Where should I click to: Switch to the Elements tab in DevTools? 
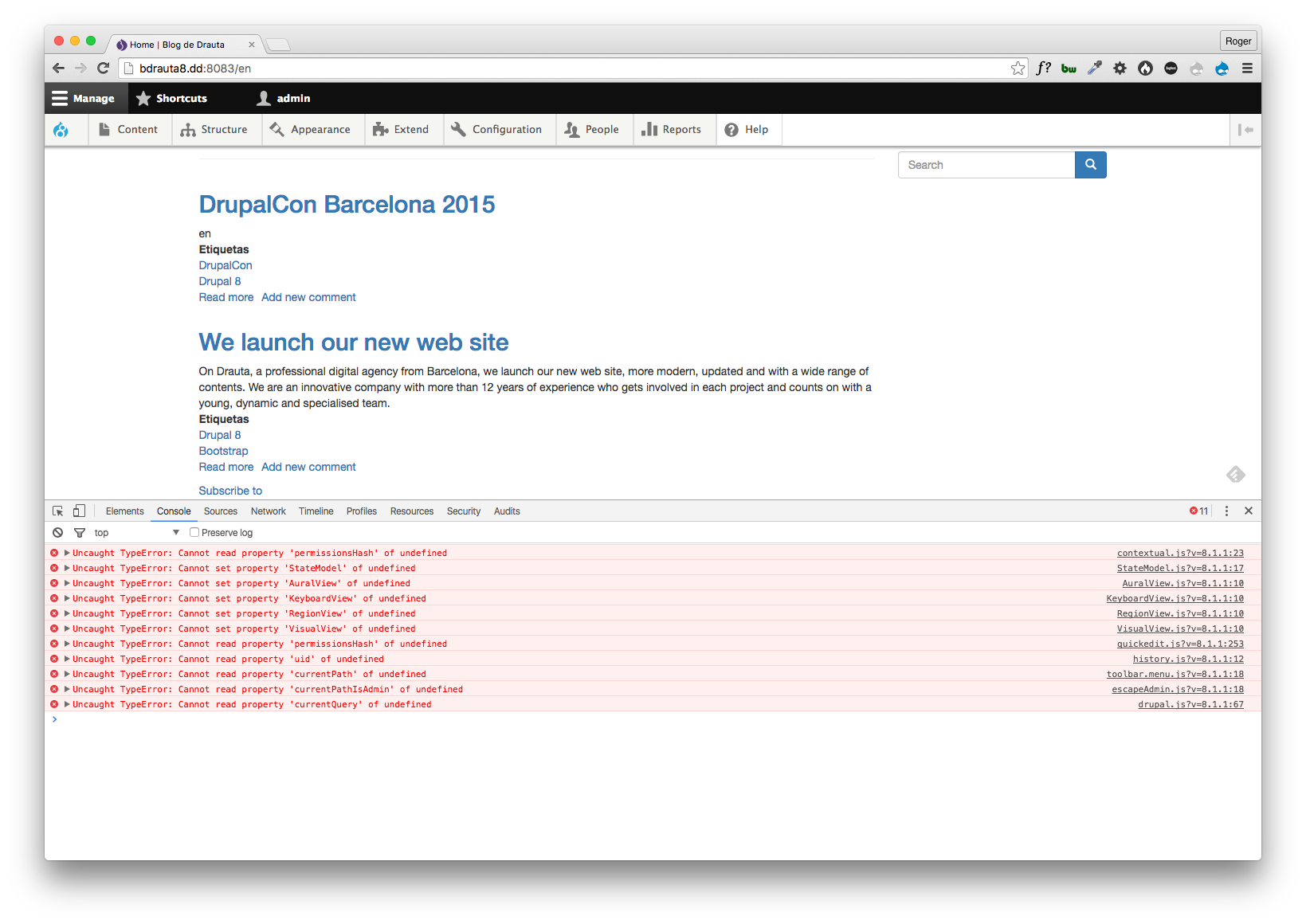point(125,511)
